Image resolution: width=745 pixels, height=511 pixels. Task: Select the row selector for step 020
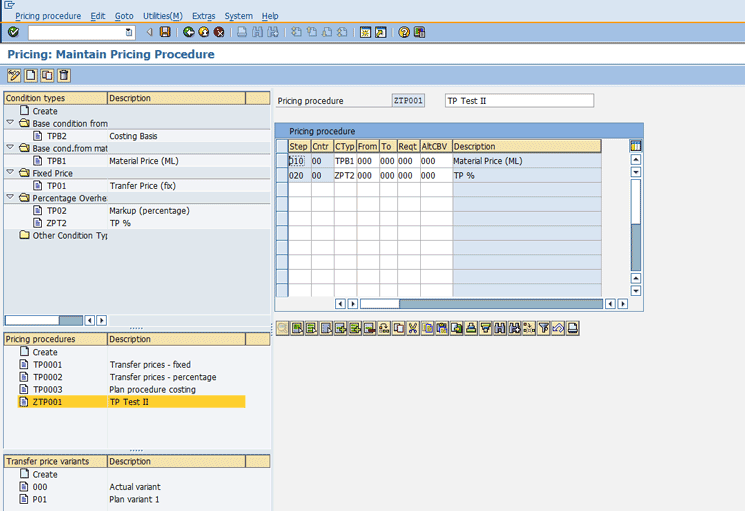tap(281, 175)
